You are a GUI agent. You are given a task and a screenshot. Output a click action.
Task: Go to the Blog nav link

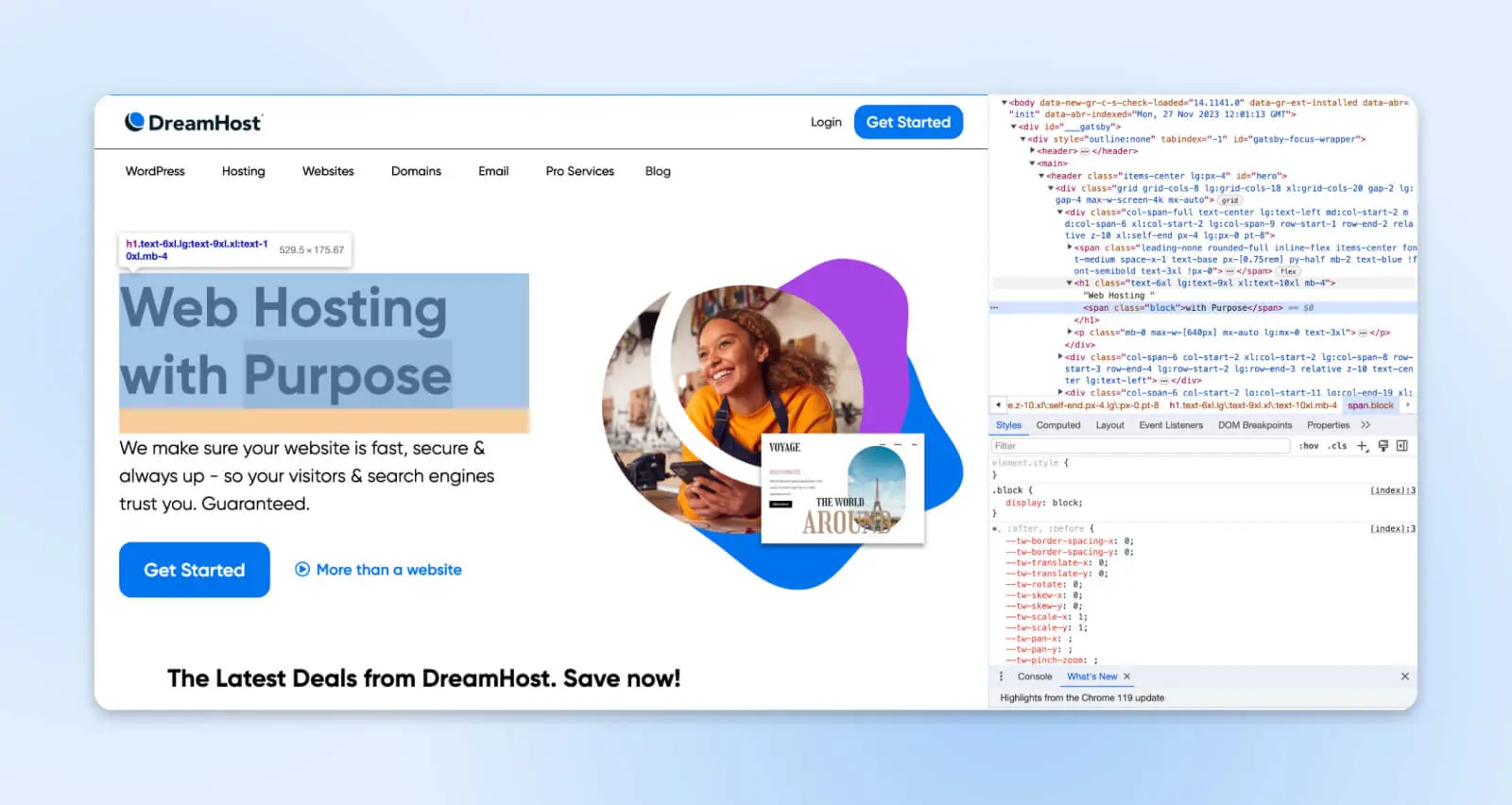[x=658, y=171]
